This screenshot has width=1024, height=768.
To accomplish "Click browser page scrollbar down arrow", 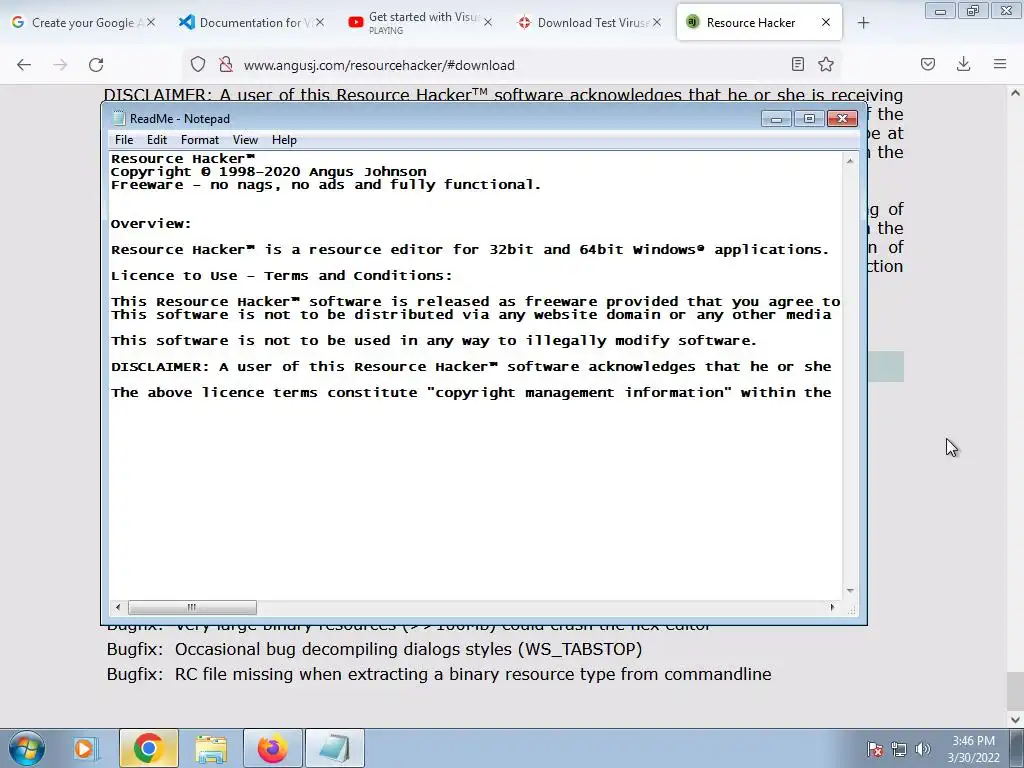I will 1016,719.
